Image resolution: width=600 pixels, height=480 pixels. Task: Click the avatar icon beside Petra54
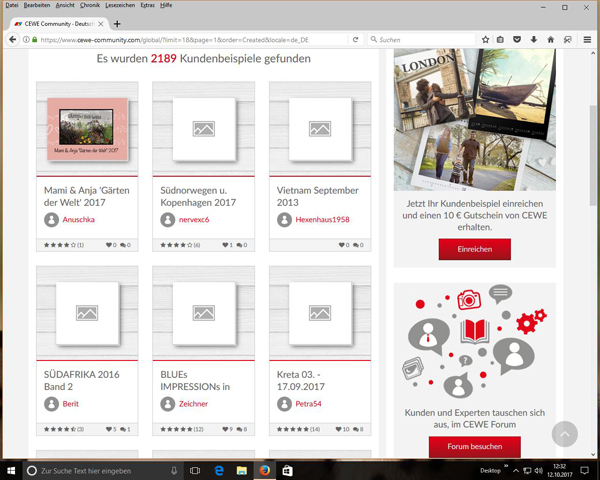[284, 404]
